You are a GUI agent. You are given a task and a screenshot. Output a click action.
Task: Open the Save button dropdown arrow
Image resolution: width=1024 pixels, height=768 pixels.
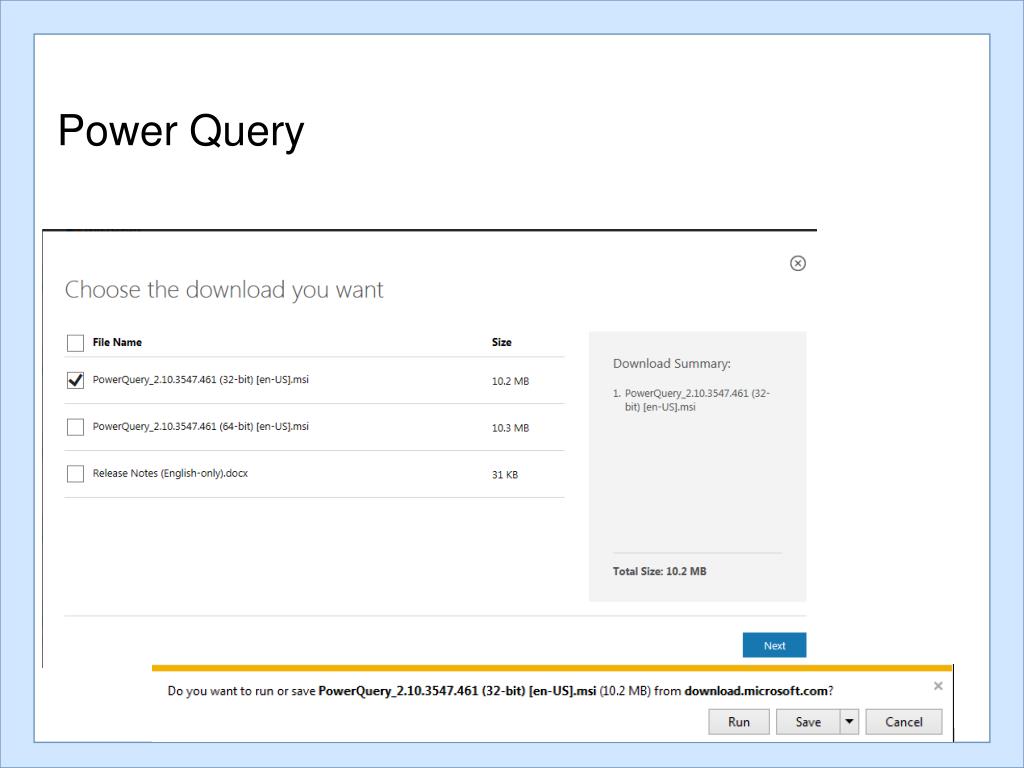849,722
